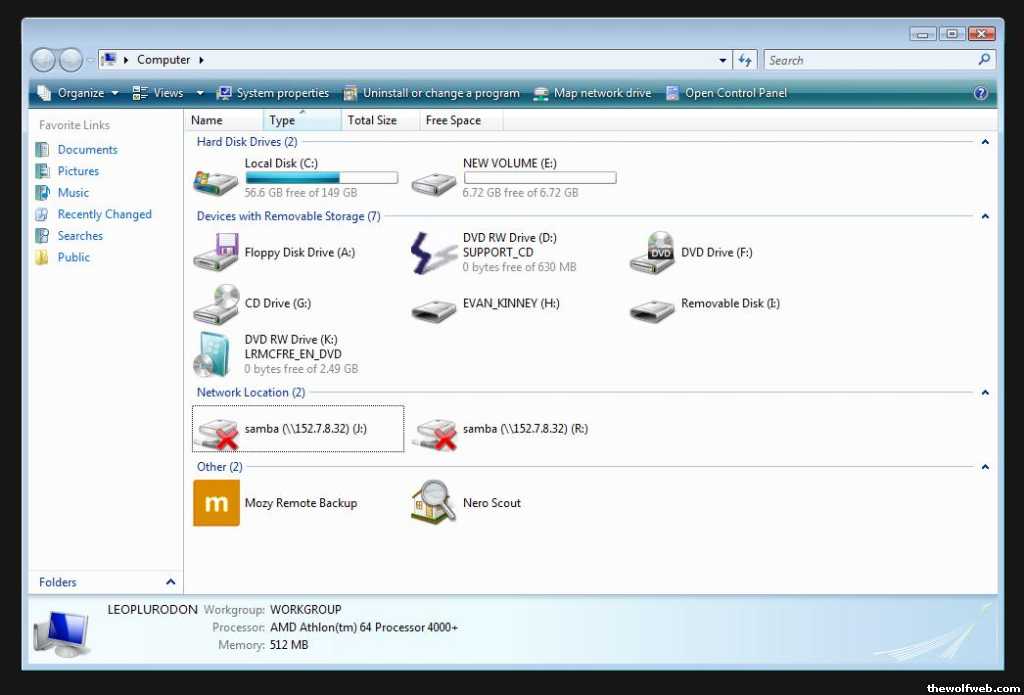The height and width of the screenshot is (695, 1024).
Task: Select the Floppy Disk Drive (A:) icon
Action: [216, 253]
